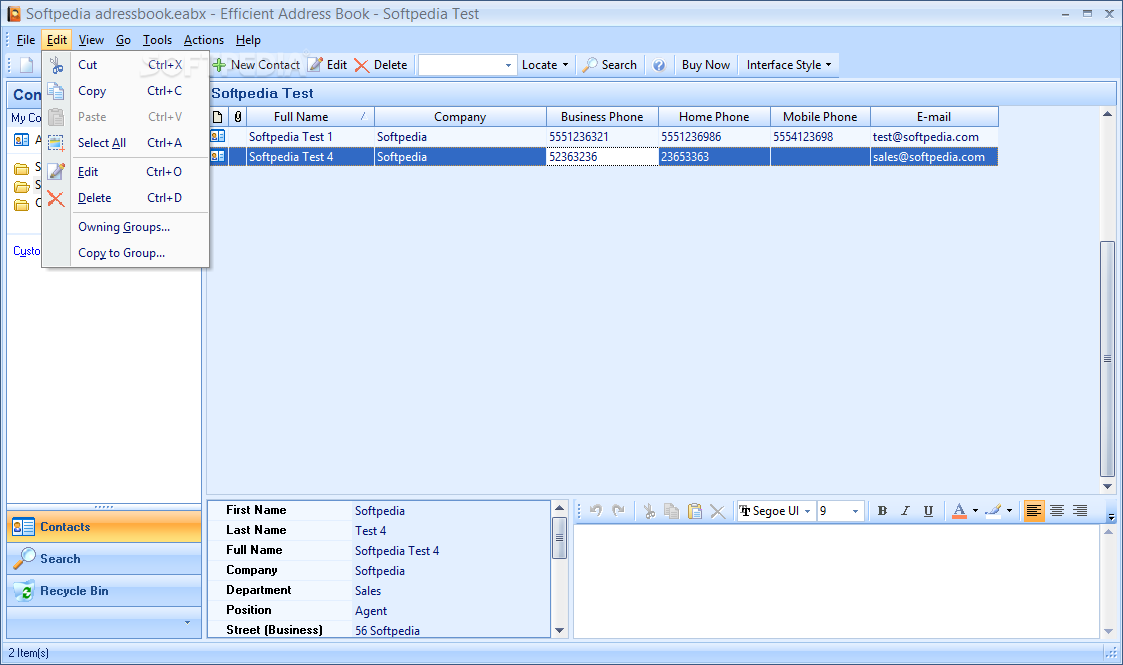
Task: Open the quick search combo box arrow
Action: coord(509,65)
